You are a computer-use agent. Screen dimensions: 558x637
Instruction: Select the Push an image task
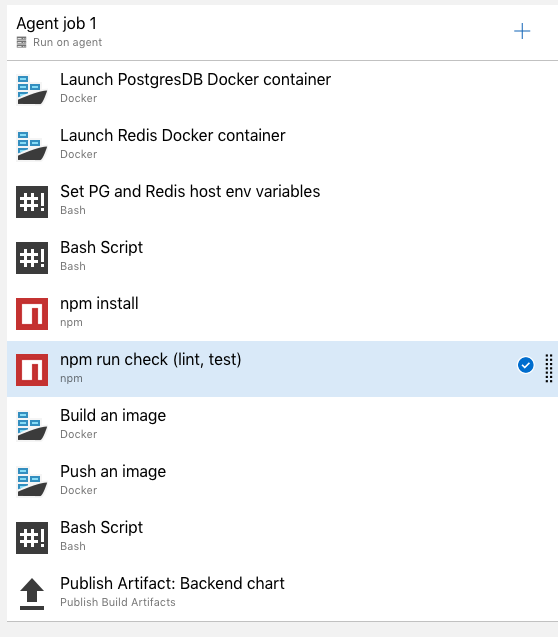point(282,481)
